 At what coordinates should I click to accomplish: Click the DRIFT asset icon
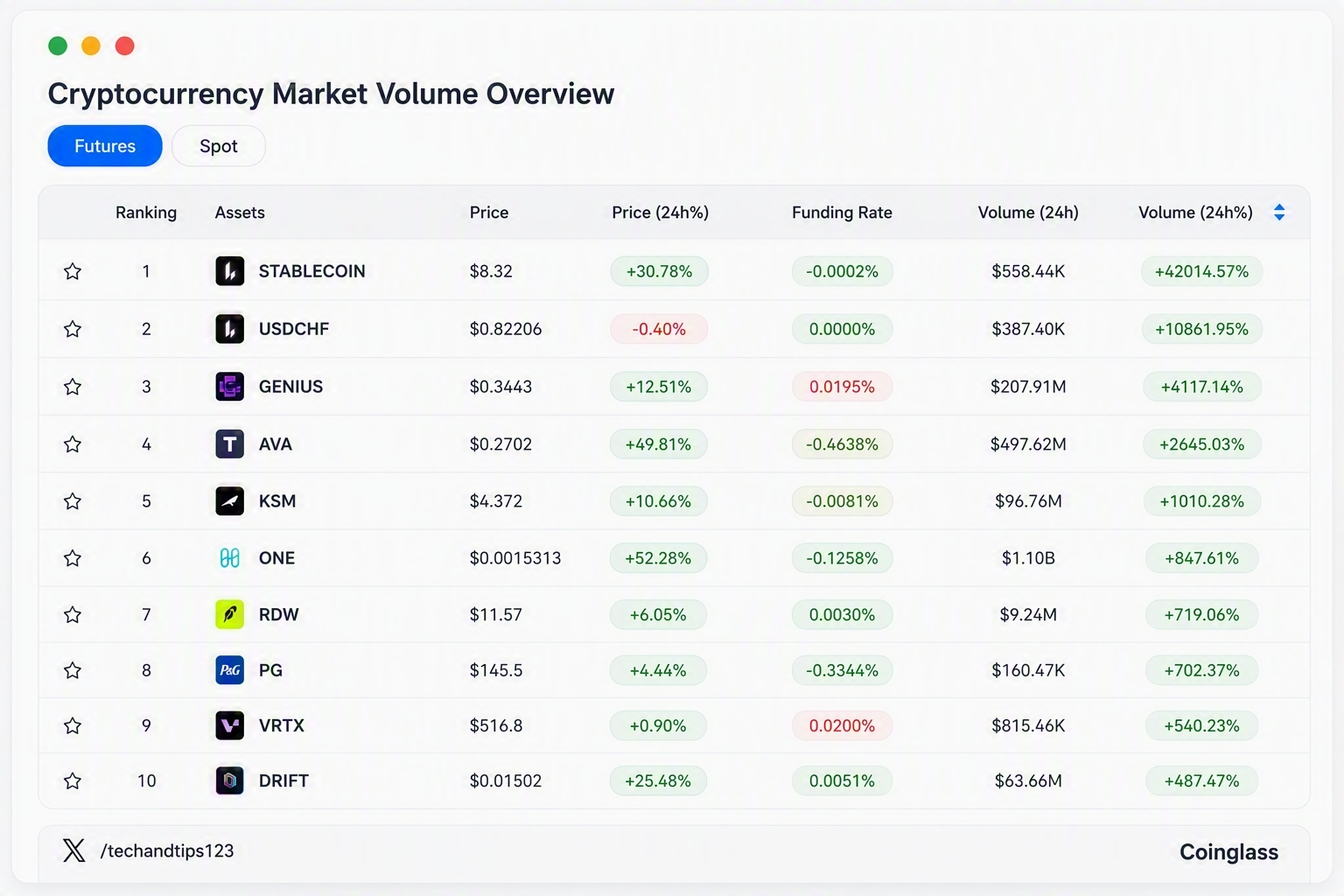click(229, 780)
